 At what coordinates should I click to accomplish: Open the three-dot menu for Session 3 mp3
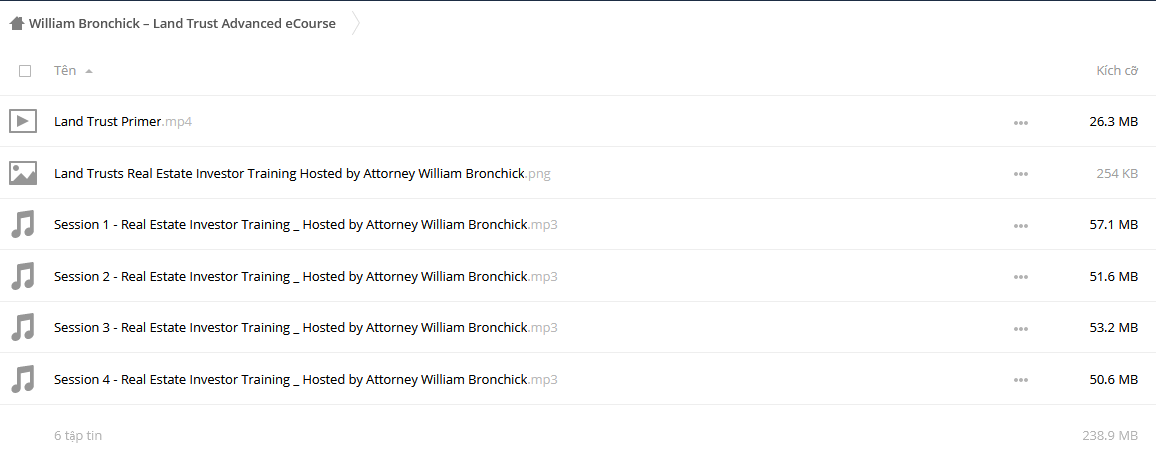pos(1020,328)
